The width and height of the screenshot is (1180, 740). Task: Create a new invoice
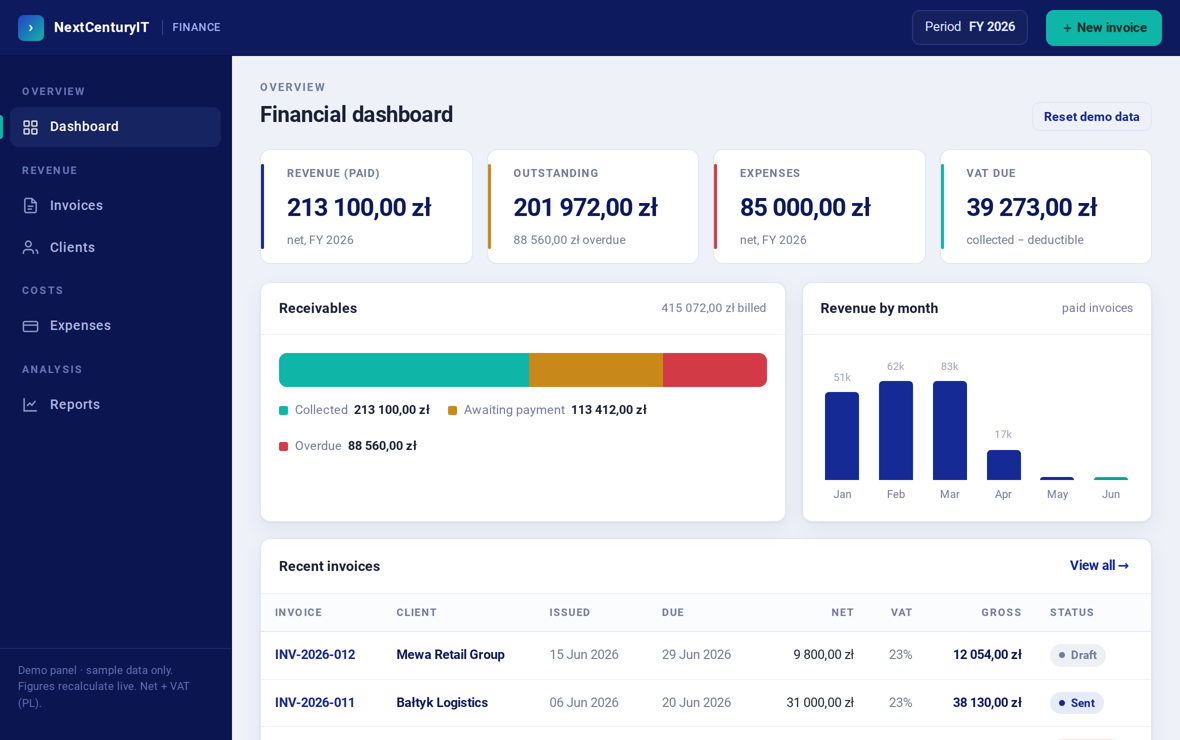point(1103,28)
